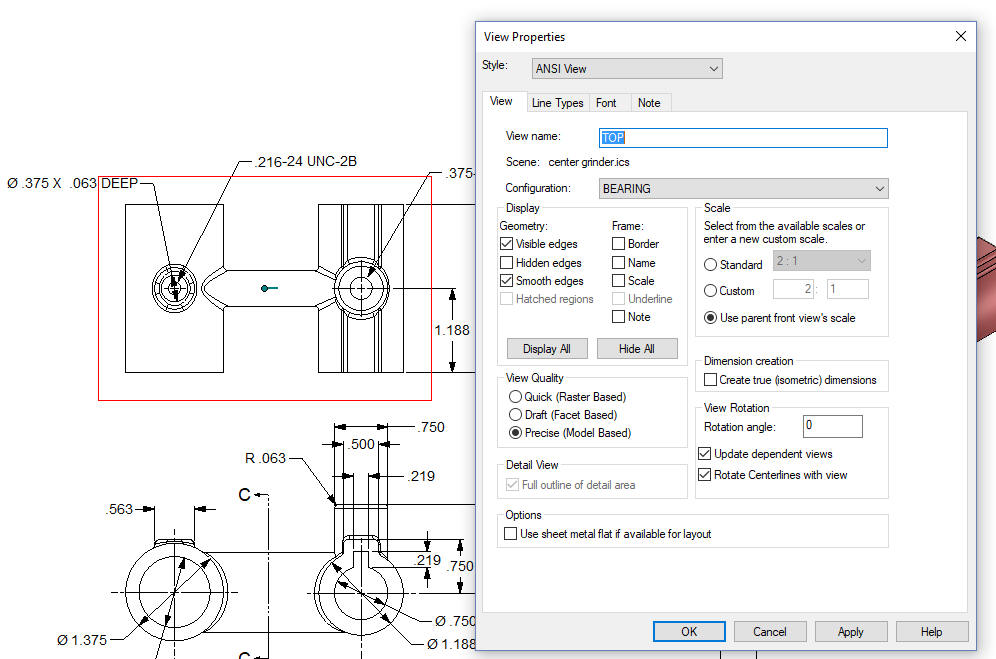Click the Rotation angle input field

(x=832, y=426)
